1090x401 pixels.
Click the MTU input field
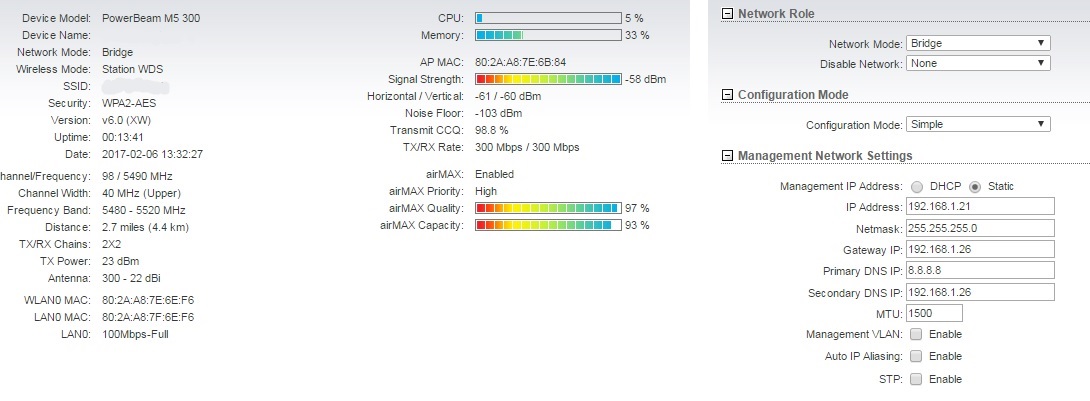(934, 313)
